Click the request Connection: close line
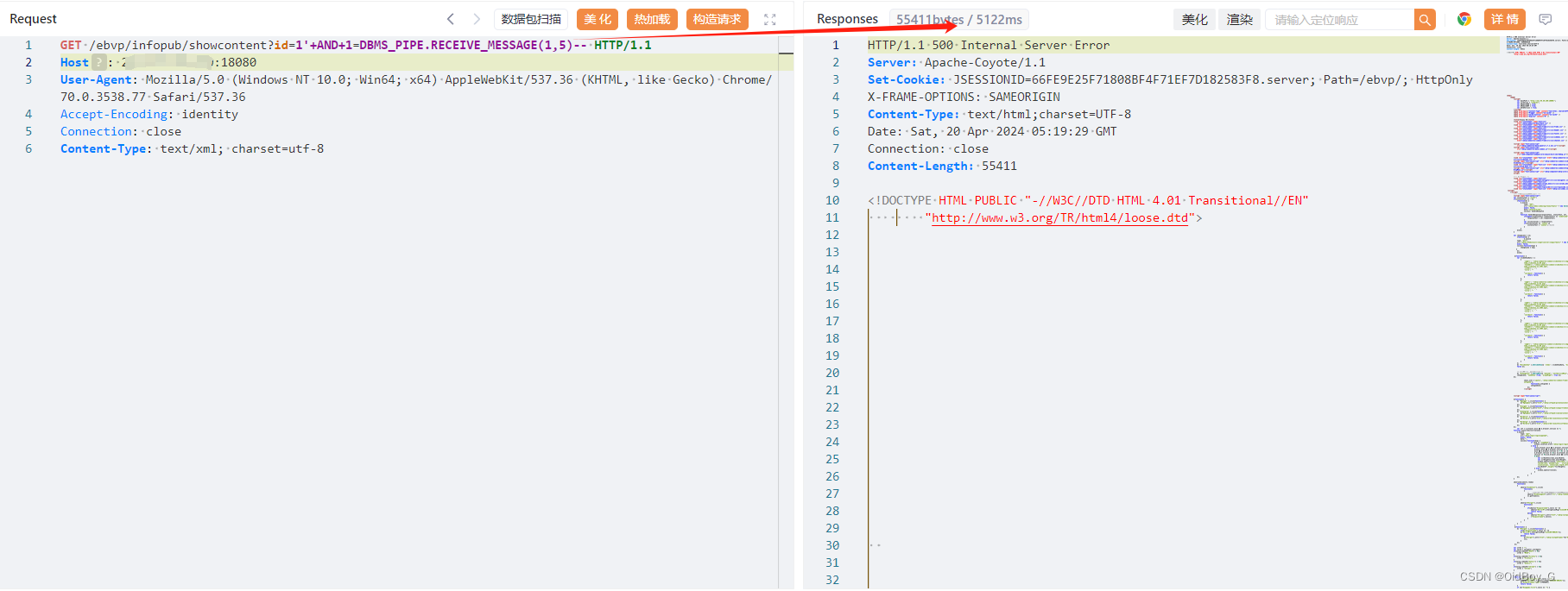1568x591 pixels. pos(121,131)
